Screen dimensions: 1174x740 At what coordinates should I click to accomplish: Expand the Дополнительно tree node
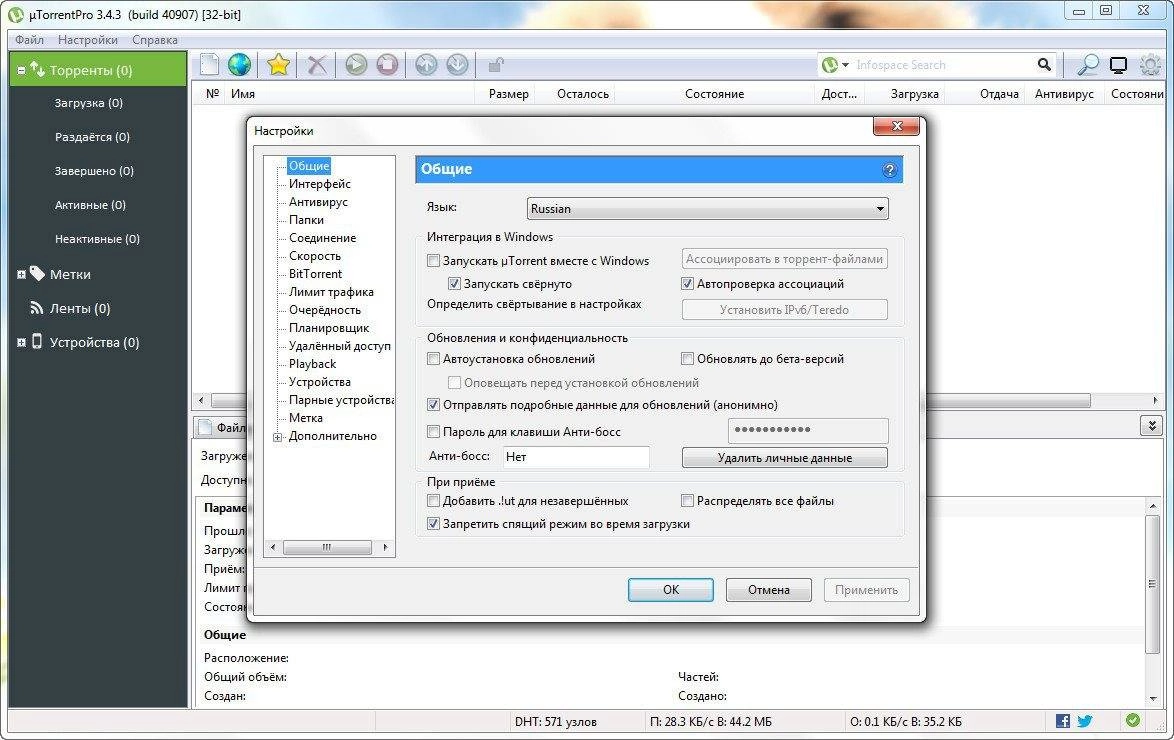[277, 436]
